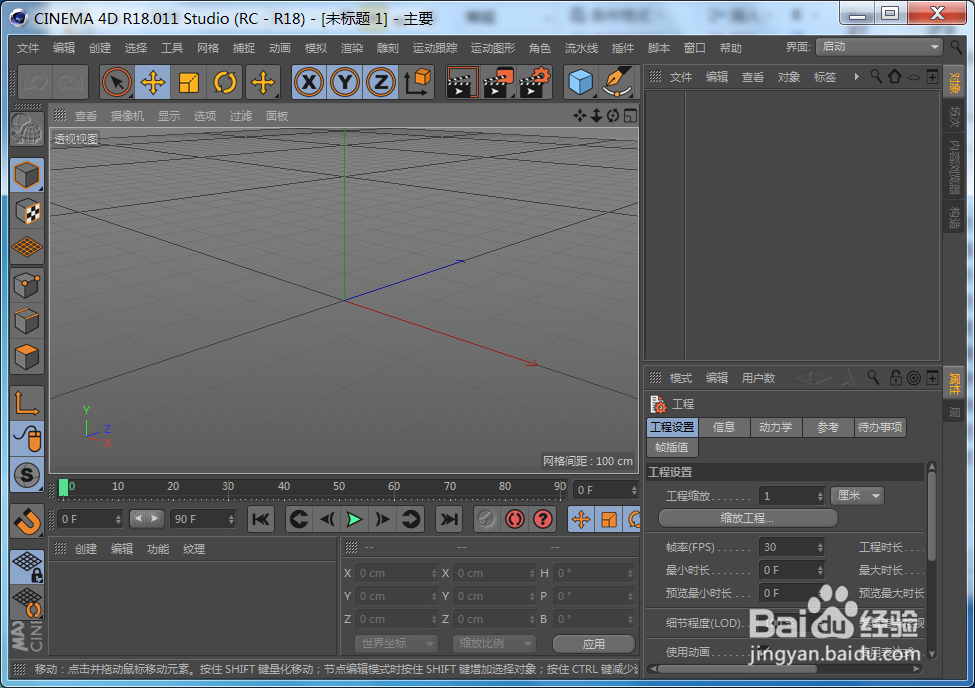
Task: Open the 缩放比例 dropdown
Action: point(493,643)
